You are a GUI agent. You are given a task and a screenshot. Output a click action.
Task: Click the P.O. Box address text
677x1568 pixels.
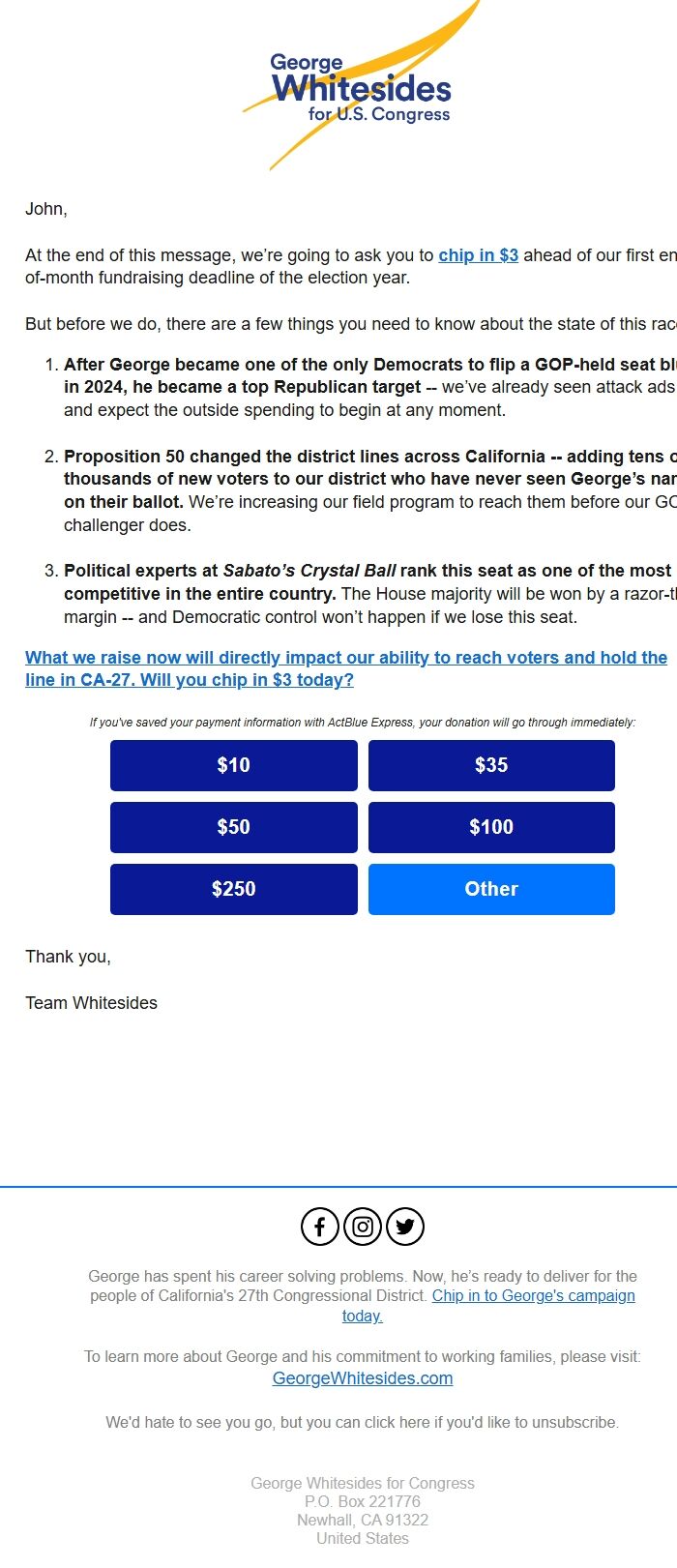[362, 1501]
